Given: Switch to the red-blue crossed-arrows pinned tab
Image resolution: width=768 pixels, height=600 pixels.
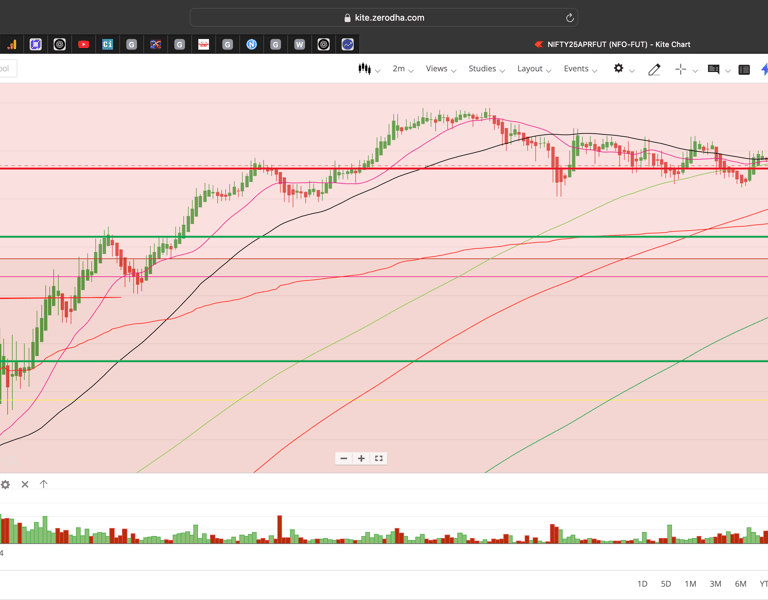Looking at the screenshot, I should (155, 45).
